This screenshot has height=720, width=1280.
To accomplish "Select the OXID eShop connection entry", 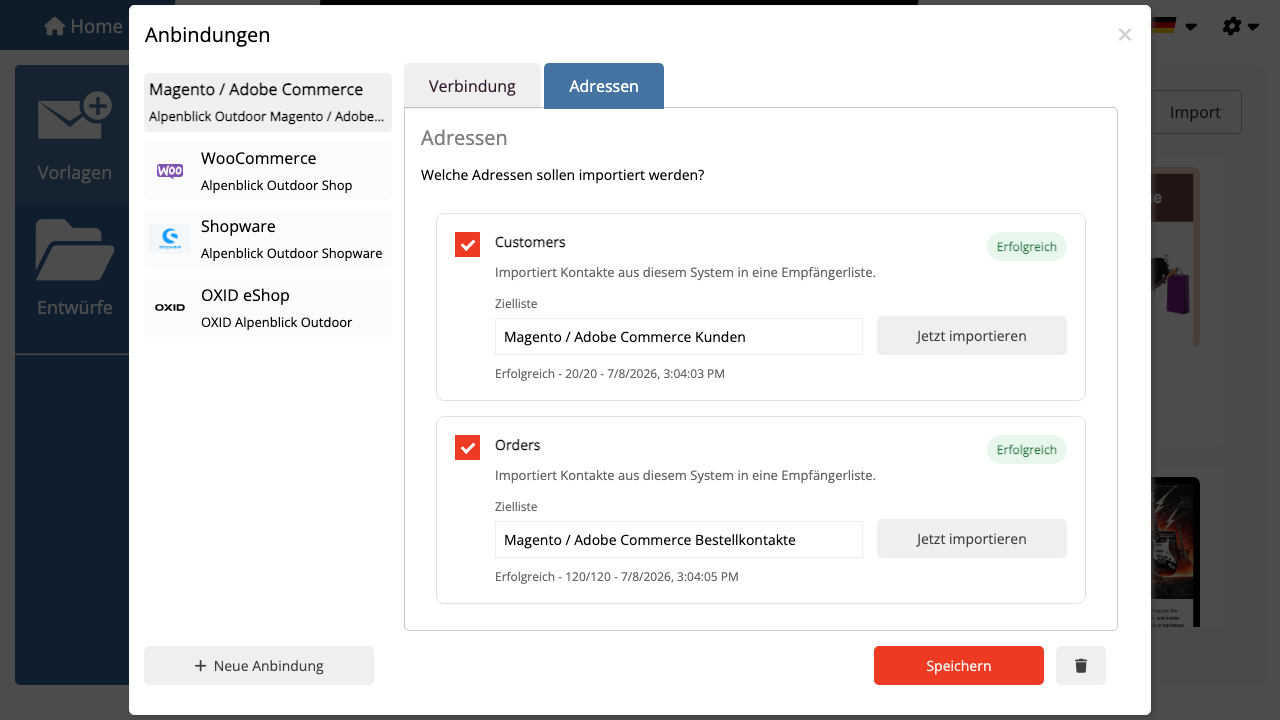I will 268,308.
